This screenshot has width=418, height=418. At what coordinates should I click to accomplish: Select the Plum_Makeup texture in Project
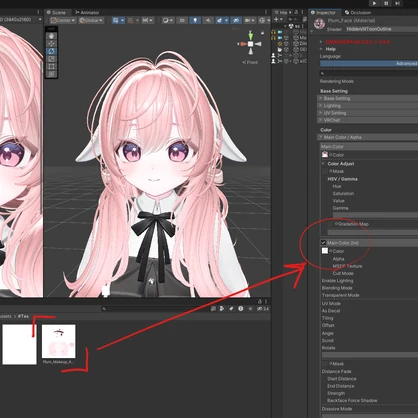click(59, 344)
